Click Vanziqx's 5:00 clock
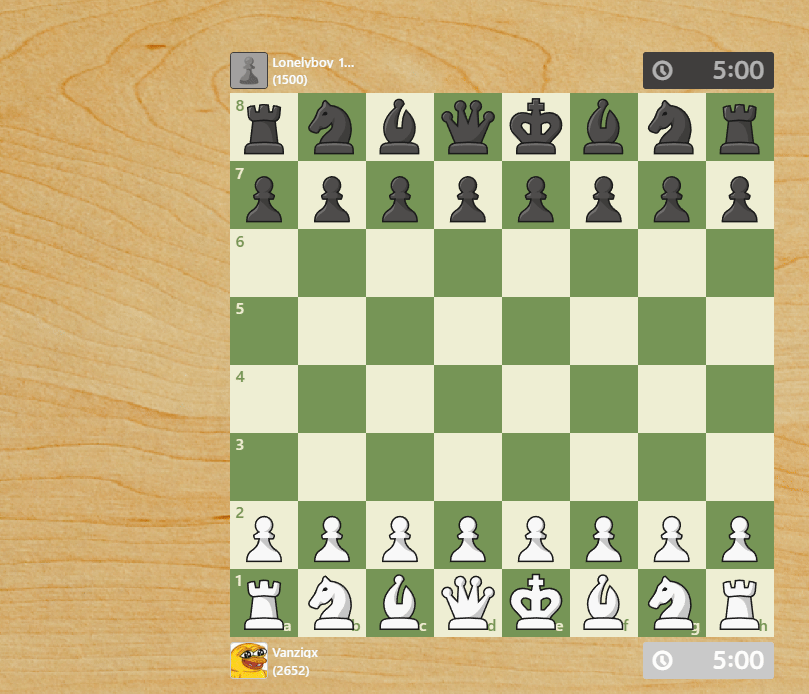The width and height of the screenshot is (809, 694). [x=708, y=660]
